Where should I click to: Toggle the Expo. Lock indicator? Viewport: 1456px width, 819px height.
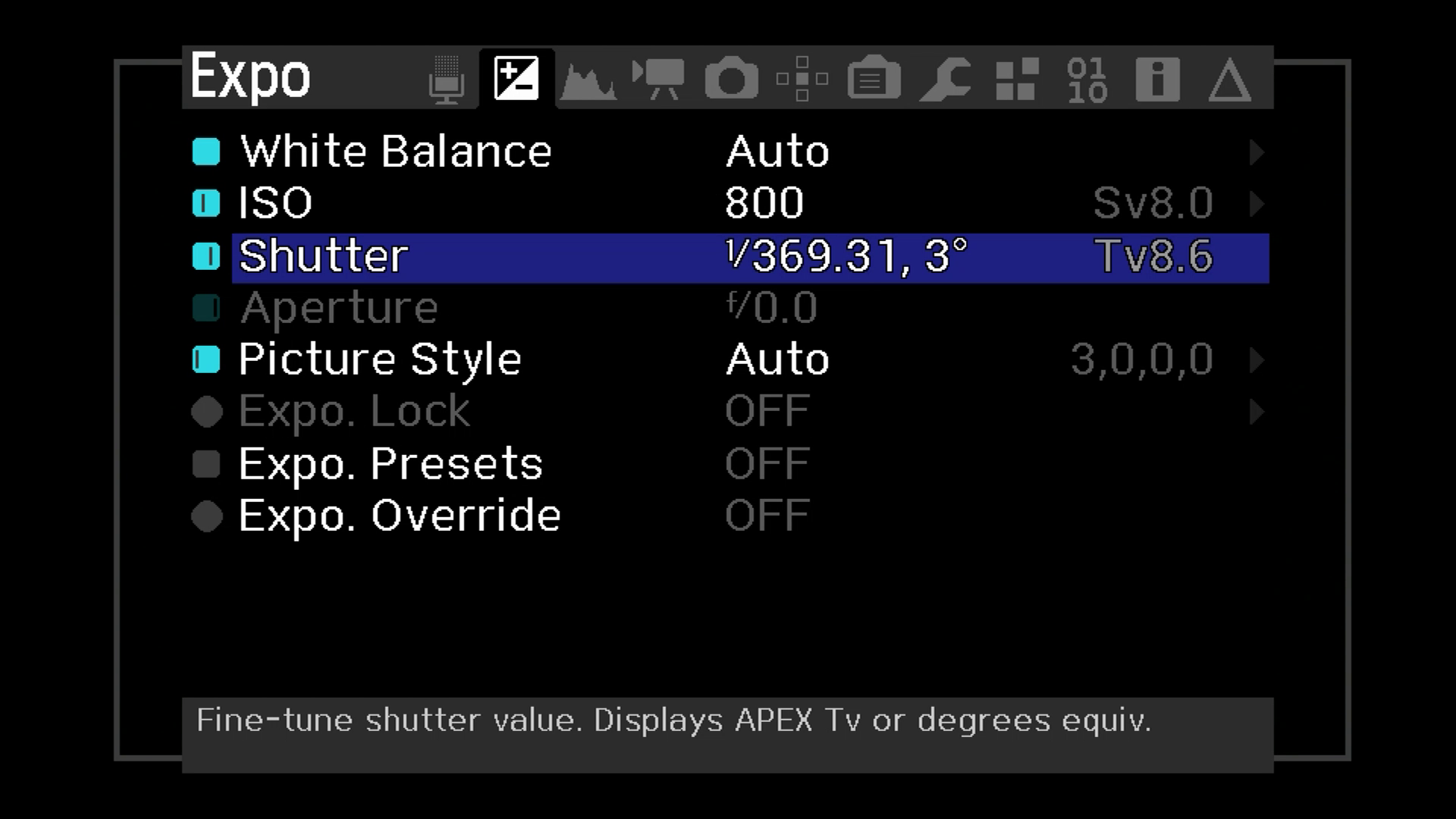[x=206, y=412]
